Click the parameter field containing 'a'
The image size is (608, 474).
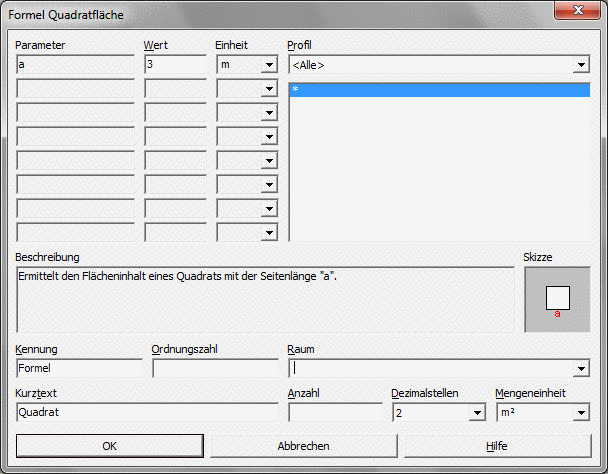(75, 64)
